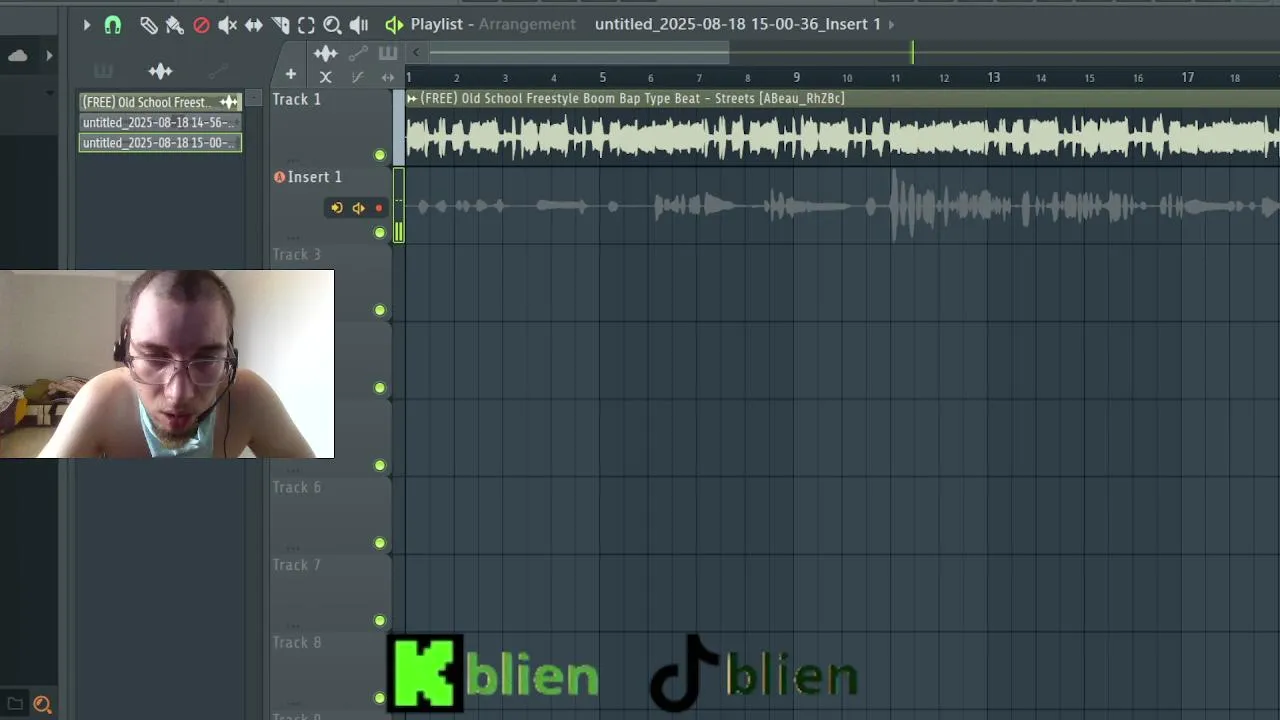Click Track 3 label
The height and width of the screenshot is (720, 1280).
point(297,254)
